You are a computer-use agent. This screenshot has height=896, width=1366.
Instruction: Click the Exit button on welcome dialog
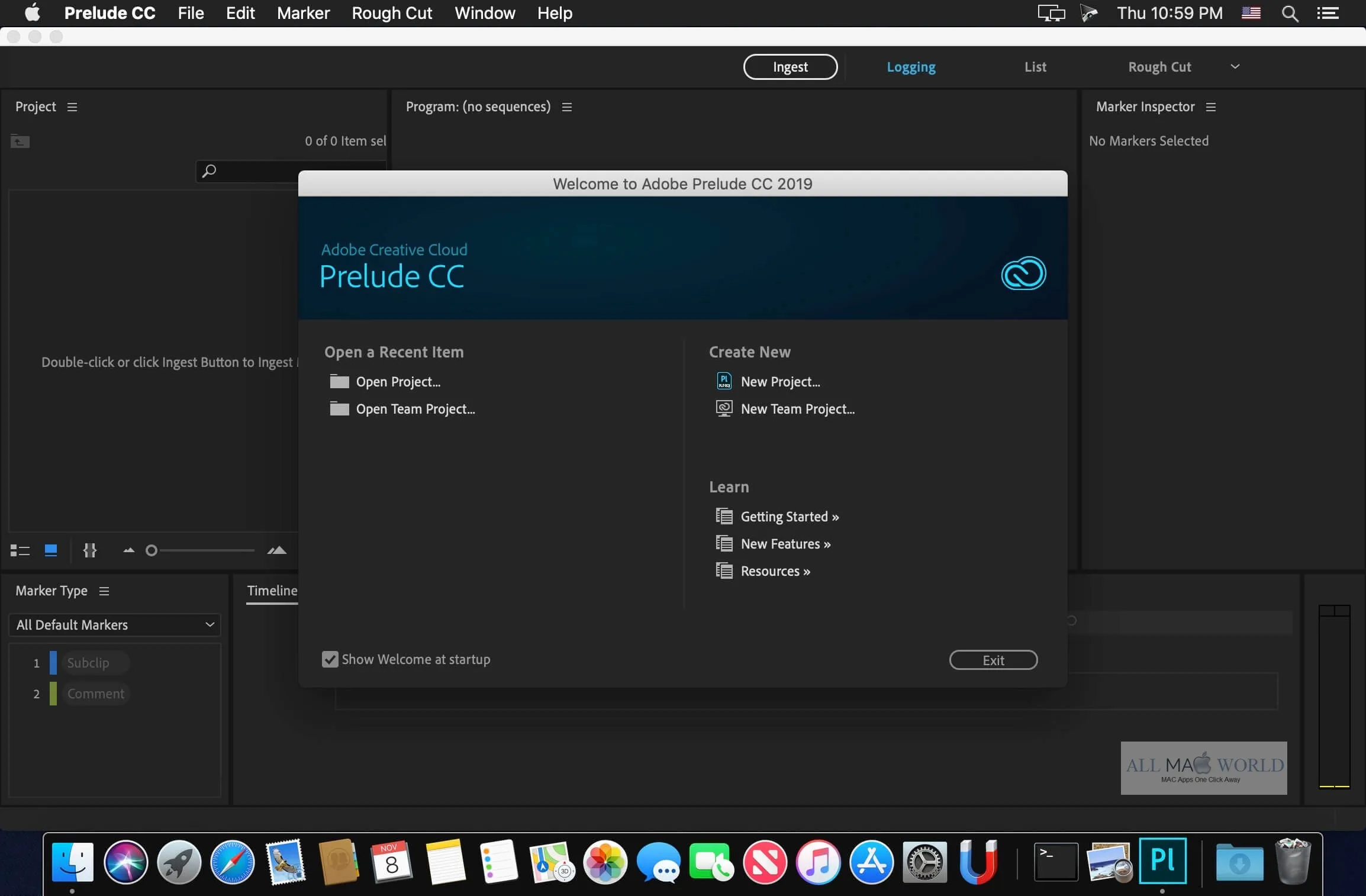(x=993, y=659)
